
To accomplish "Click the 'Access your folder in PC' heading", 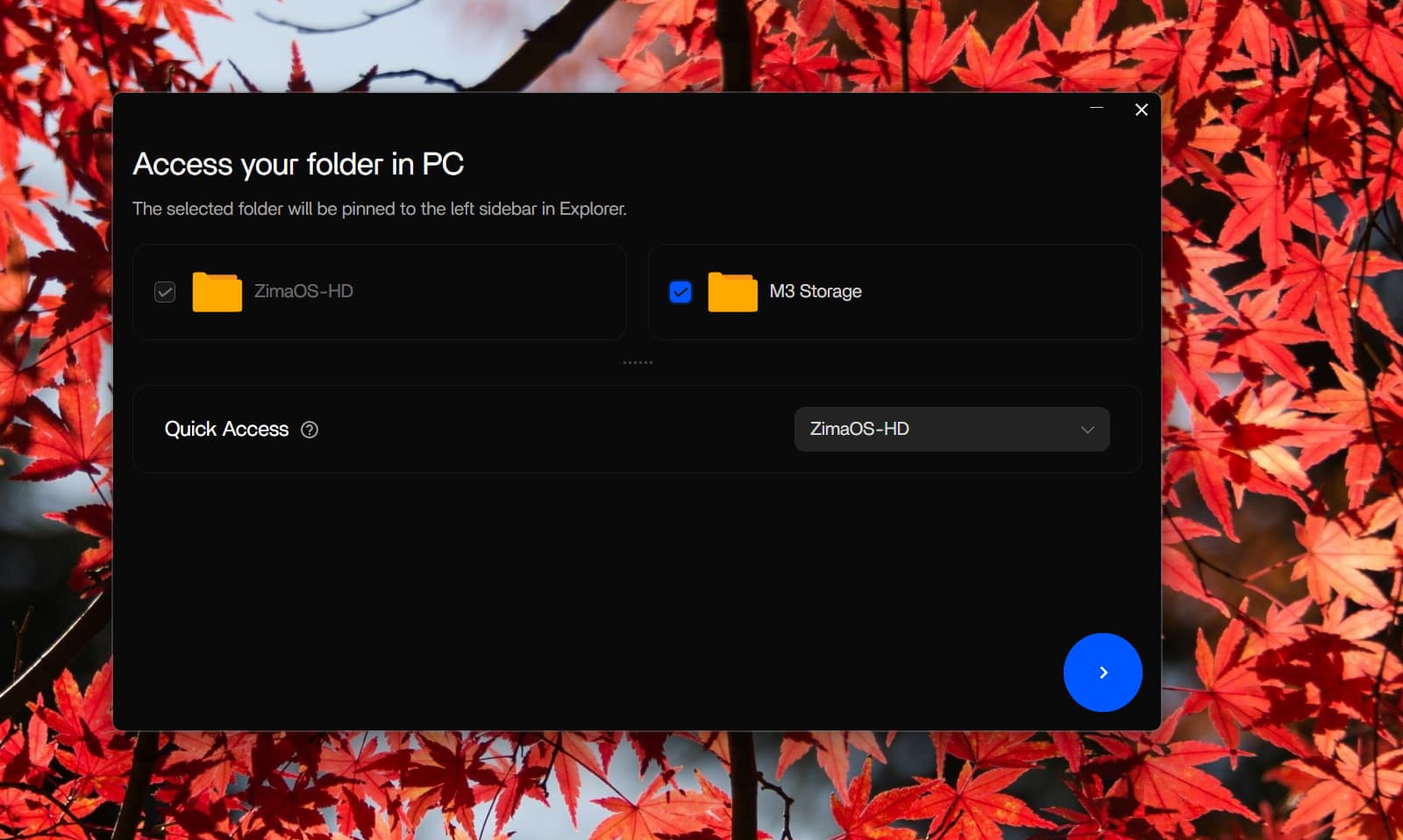I will [x=298, y=164].
